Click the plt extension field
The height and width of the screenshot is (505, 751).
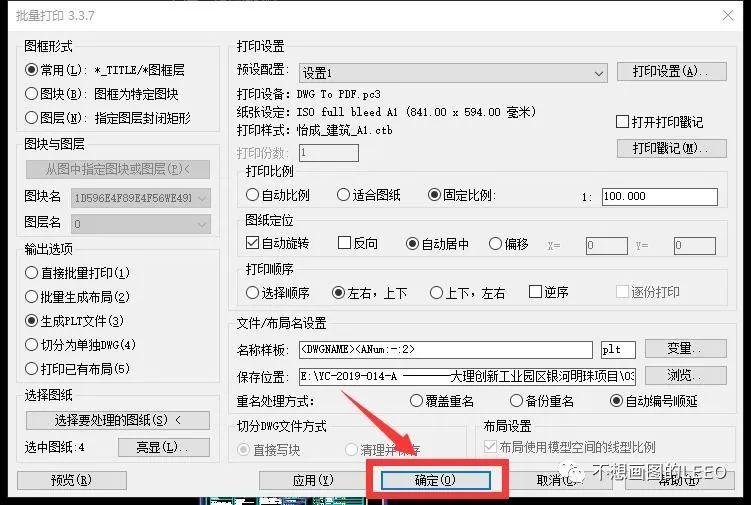pyautogui.click(x=618, y=350)
